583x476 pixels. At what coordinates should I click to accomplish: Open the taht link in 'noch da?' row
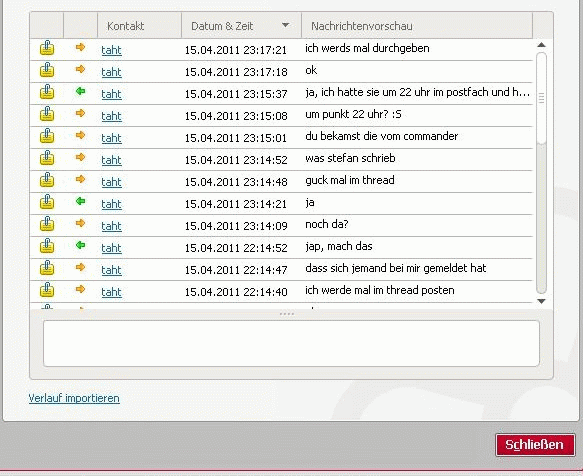click(x=111, y=225)
